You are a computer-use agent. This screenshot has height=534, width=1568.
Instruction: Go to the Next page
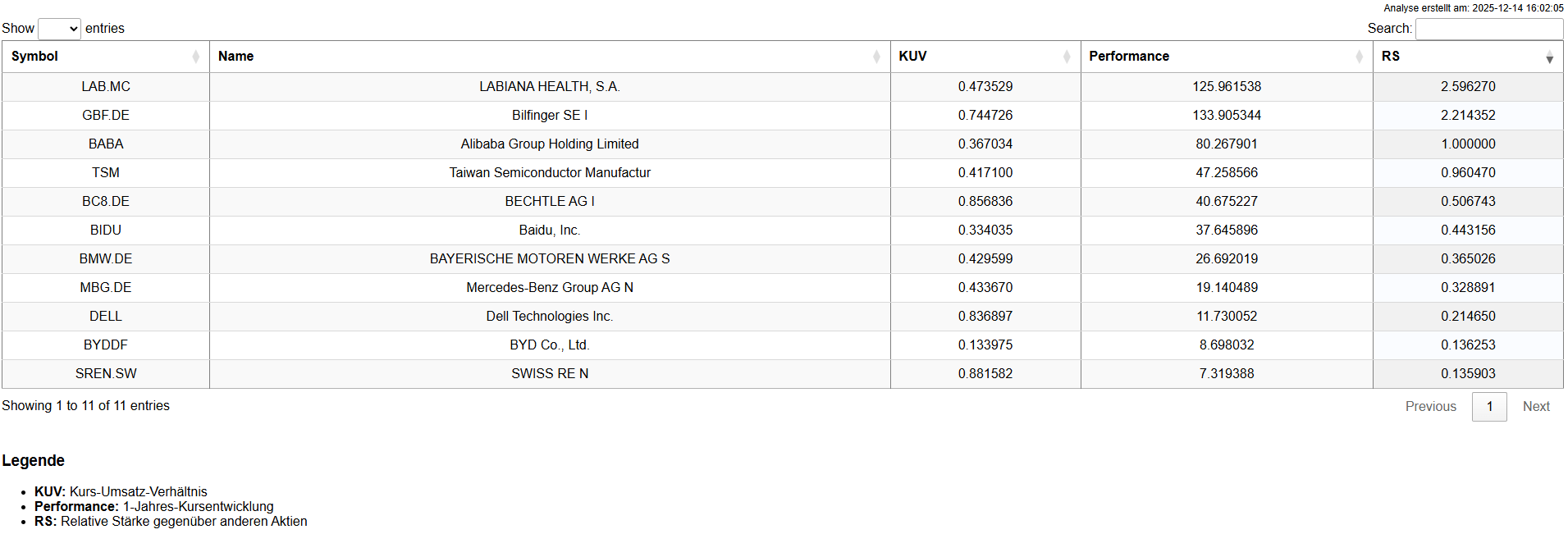click(1536, 407)
